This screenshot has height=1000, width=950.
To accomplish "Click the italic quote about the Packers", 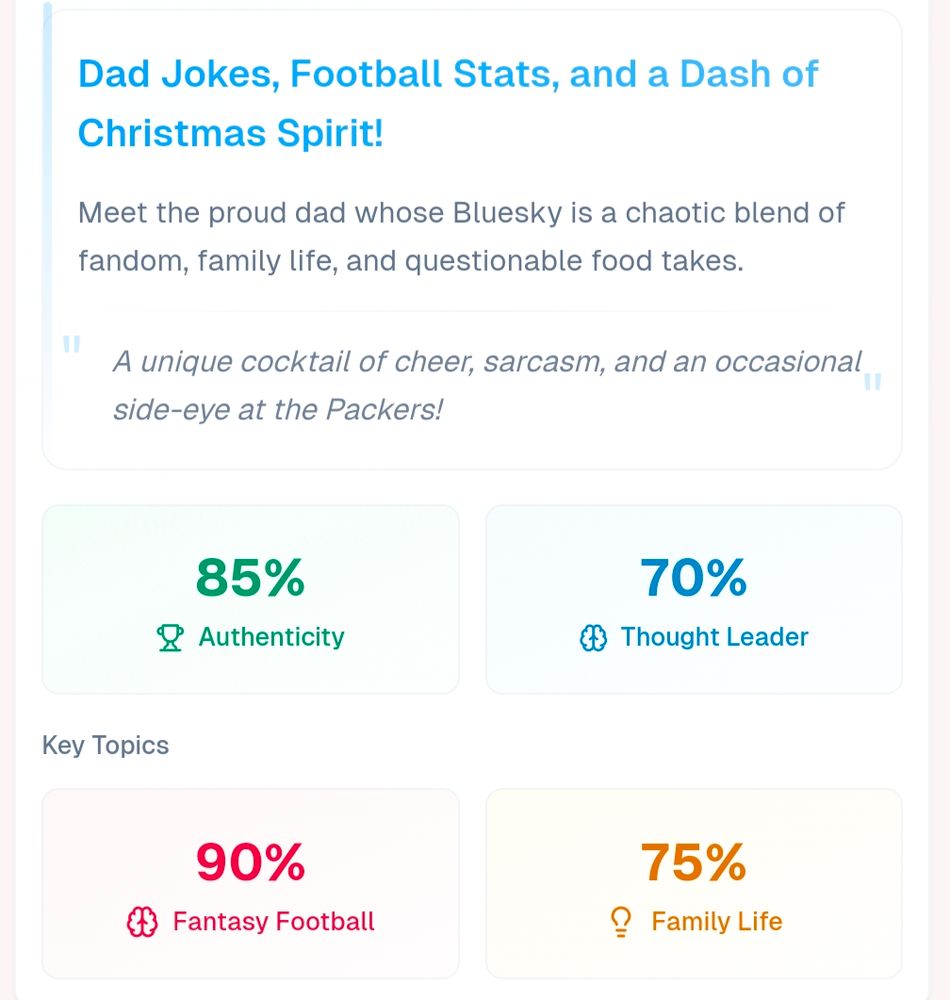I will pos(486,385).
